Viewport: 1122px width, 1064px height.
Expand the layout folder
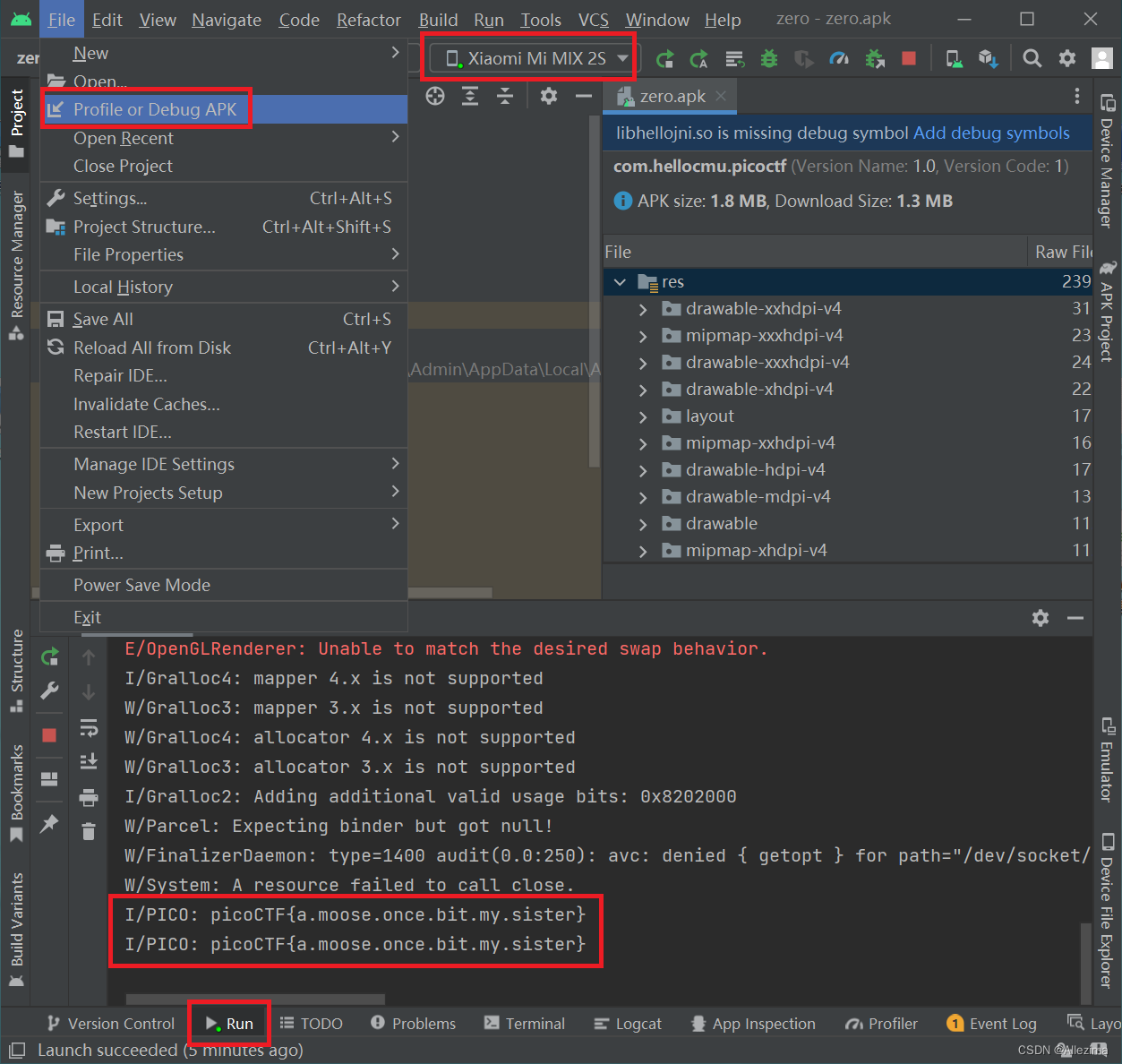643,416
